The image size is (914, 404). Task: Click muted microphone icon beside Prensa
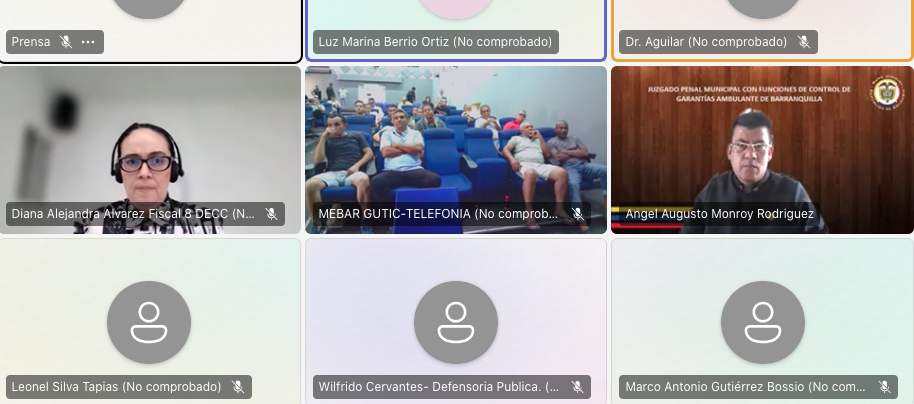(66, 42)
